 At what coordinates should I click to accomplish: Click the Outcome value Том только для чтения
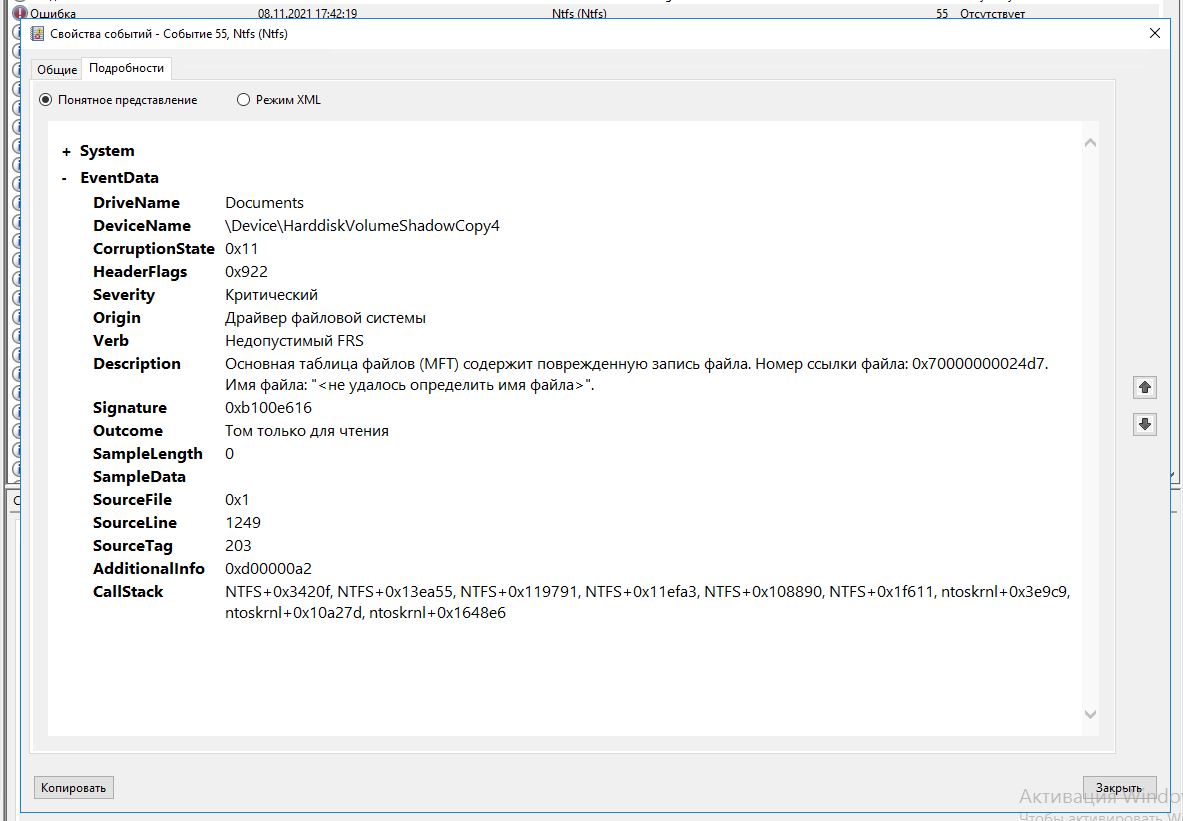307,431
